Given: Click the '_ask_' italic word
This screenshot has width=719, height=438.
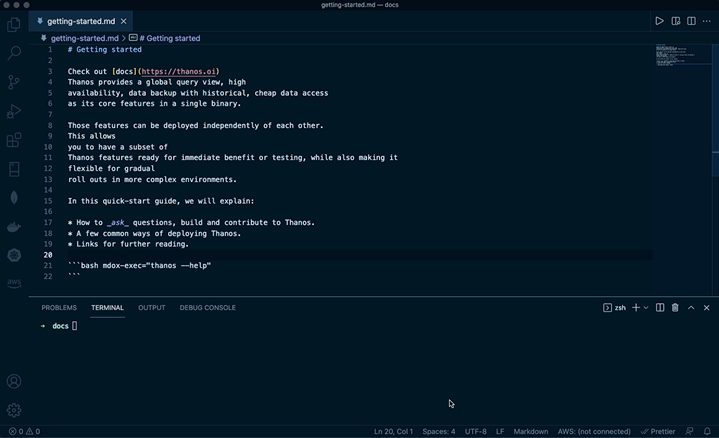Looking at the screenshot, I should (117, 222).
